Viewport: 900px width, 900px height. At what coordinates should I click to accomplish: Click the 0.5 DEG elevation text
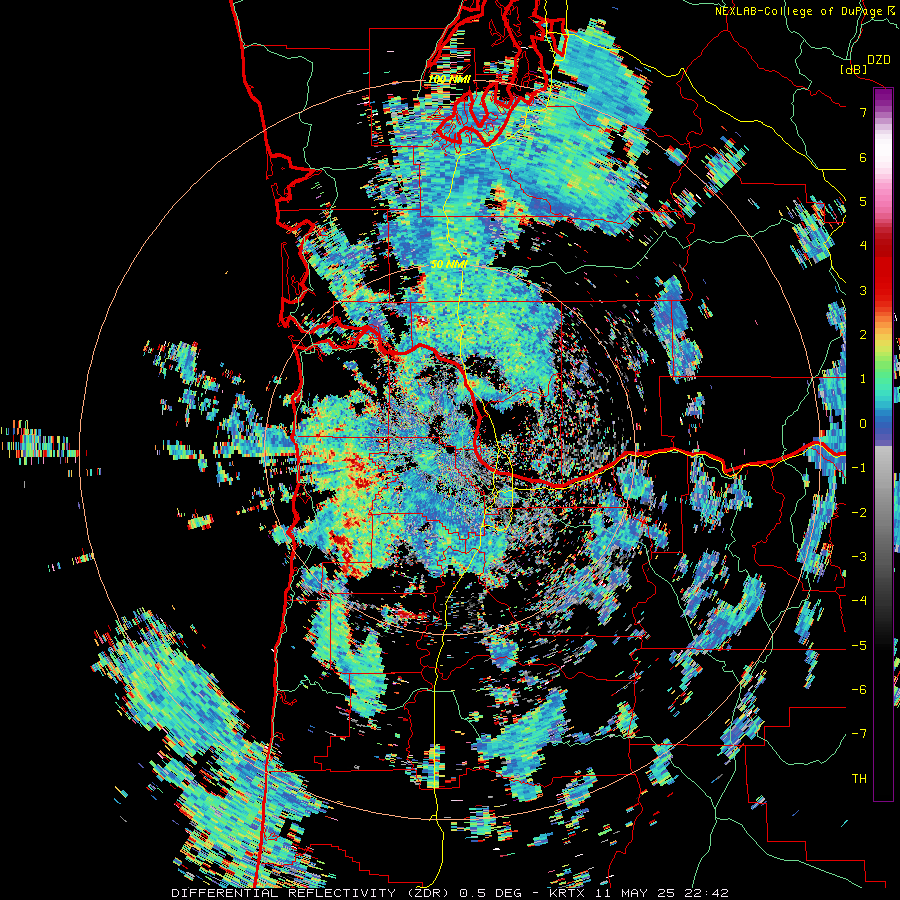[490, 893]
